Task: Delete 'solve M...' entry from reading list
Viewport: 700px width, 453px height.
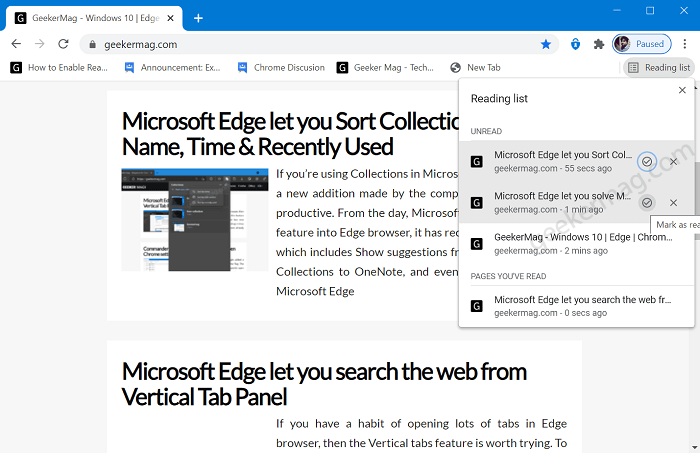Action: point(673,203)
